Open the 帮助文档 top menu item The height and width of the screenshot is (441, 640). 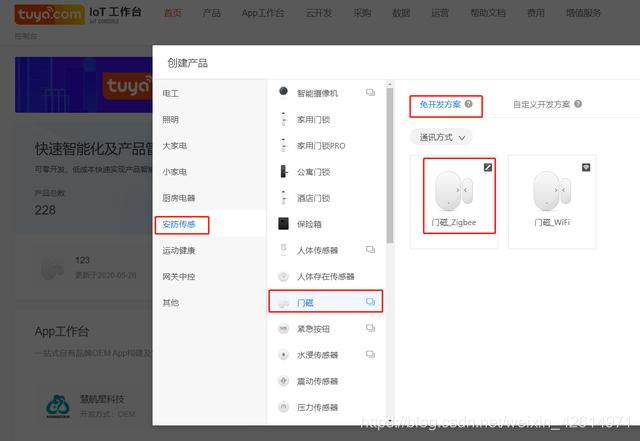tap(488, 13)
